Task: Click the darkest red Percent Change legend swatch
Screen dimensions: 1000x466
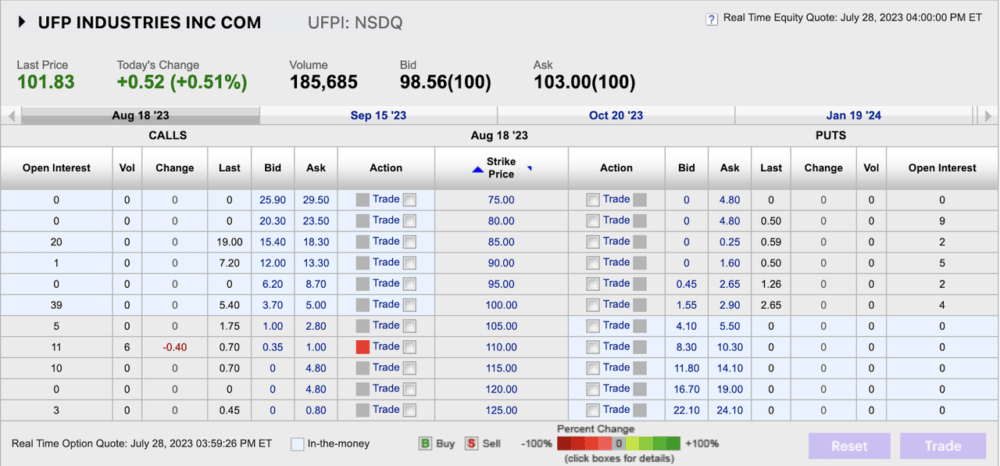Action: [564, 444]
